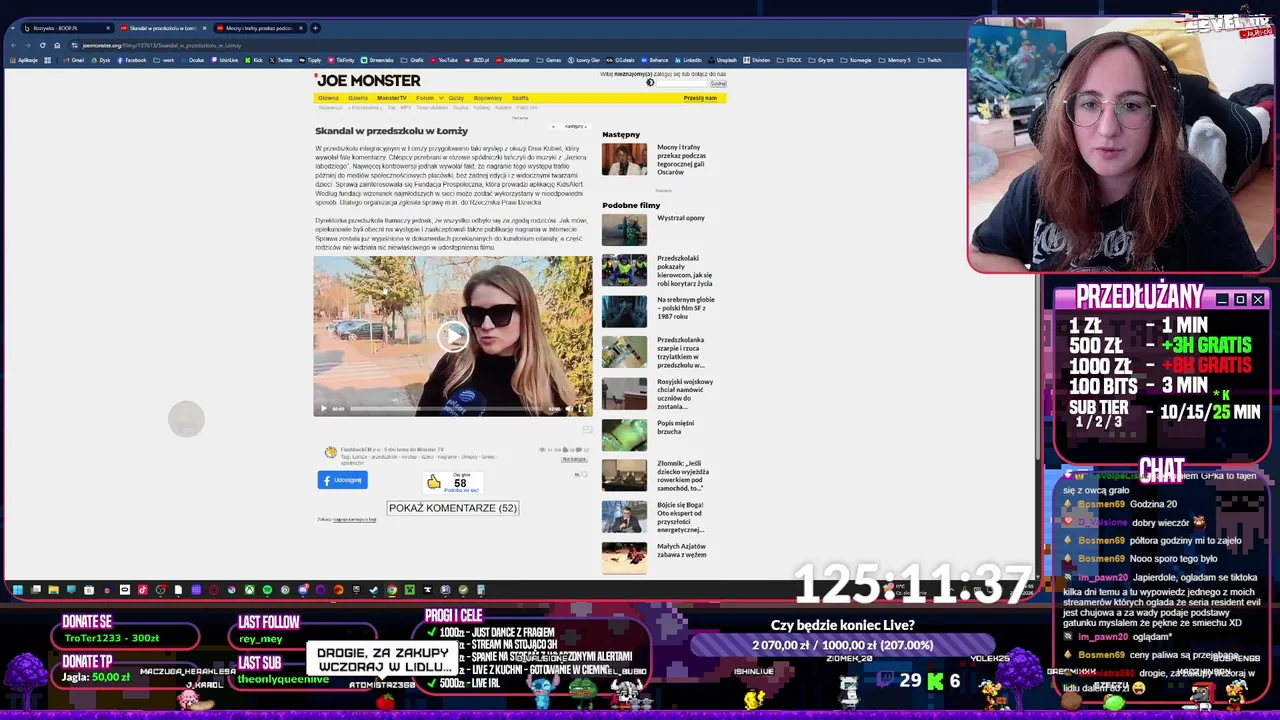The image size is (1280, 720).
Task: Open Spotify in the taskbar
Action: pyautogui.click(x=267, y=590)
